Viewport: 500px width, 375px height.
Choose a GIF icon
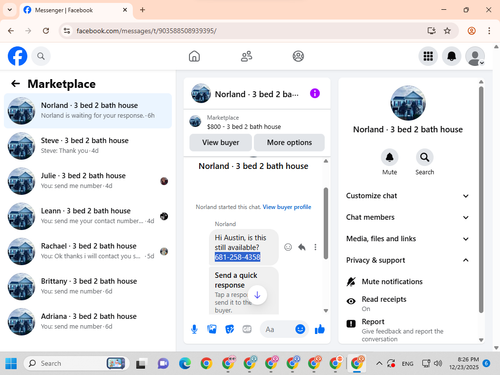click(247, 329)
